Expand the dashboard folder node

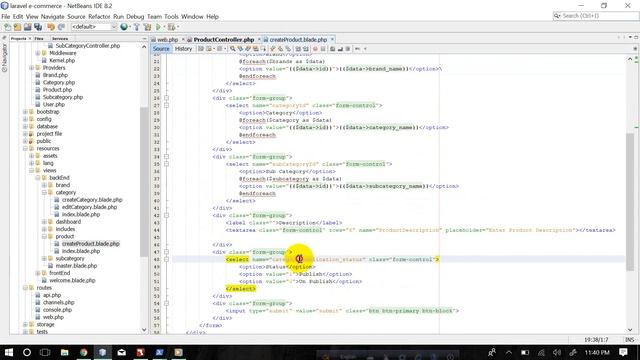[44, 222]
